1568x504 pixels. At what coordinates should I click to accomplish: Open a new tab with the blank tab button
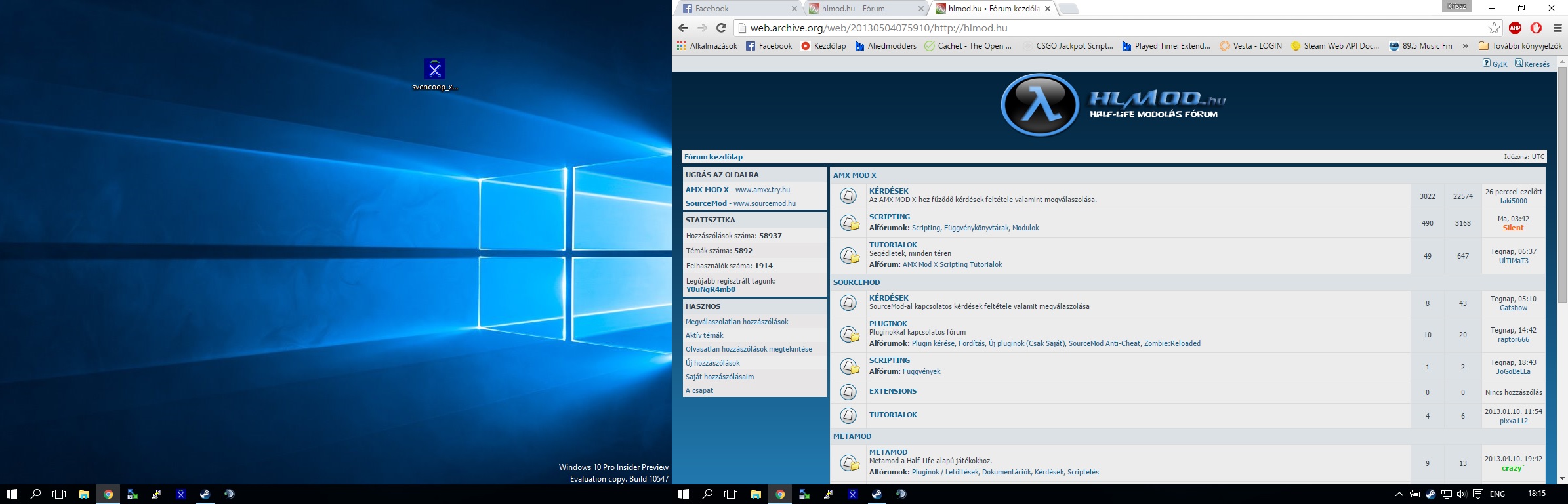tap(1069, 9)
